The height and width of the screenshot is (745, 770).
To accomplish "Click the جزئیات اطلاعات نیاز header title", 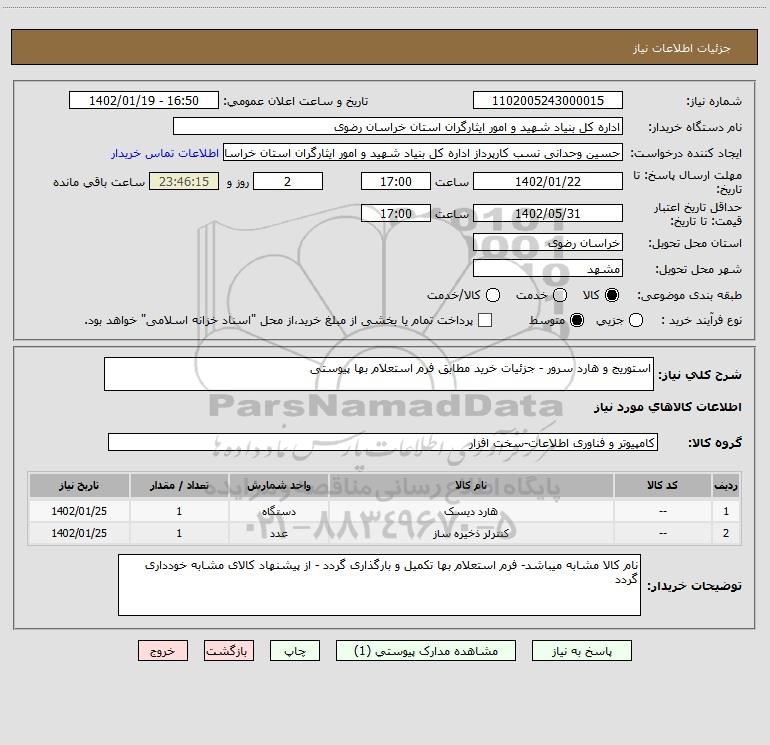I will [682, 48].
